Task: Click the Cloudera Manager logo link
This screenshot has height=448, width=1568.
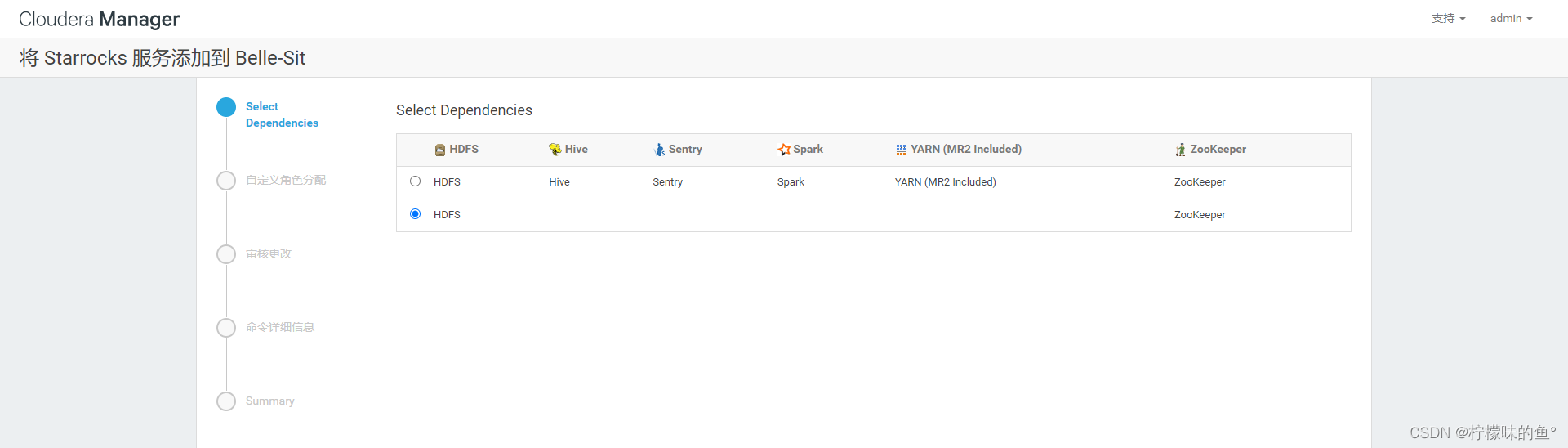Action: pyautogui.click(x=99, y=19)
